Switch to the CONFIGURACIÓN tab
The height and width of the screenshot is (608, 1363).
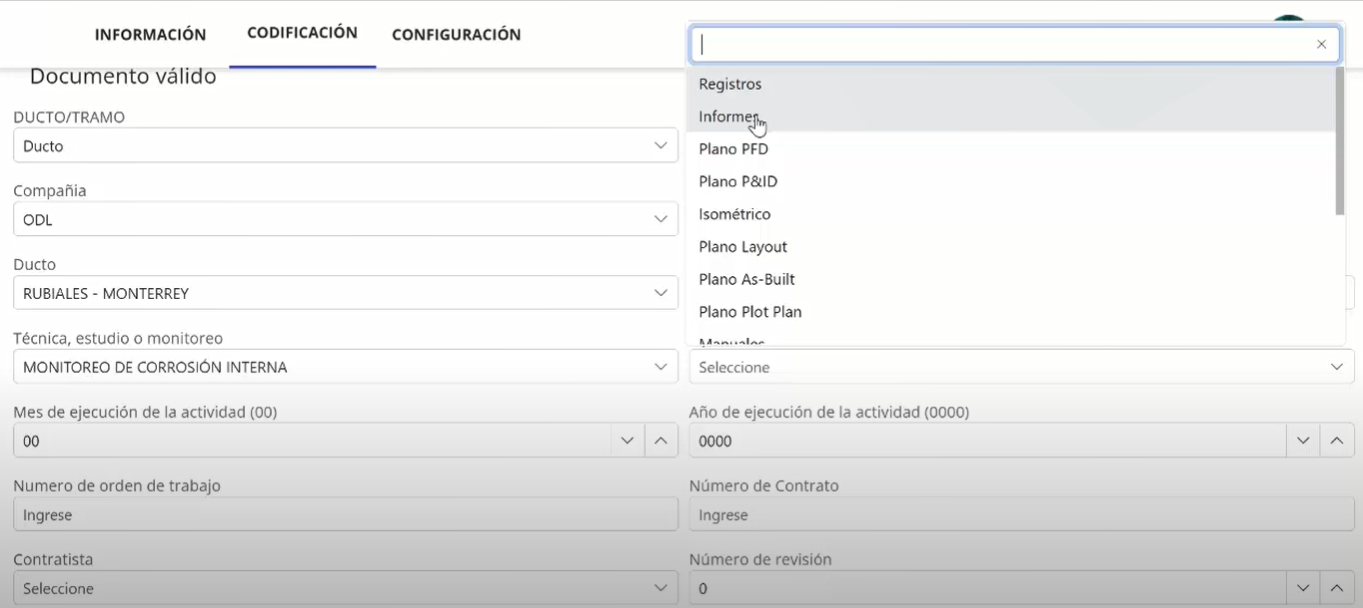pyautogui.click(x=456, y=35)
